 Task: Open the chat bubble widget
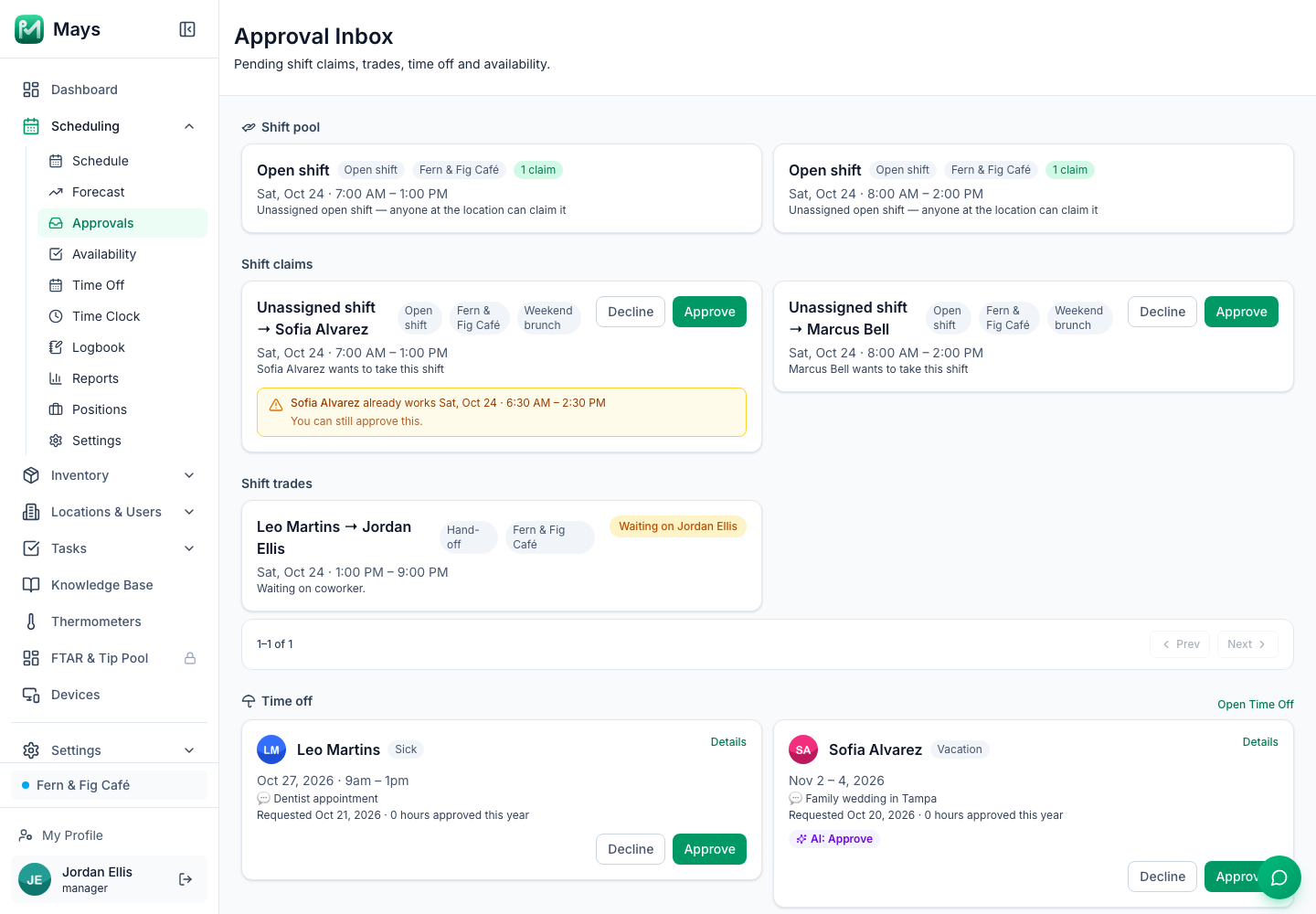[x=1279, y=877]
